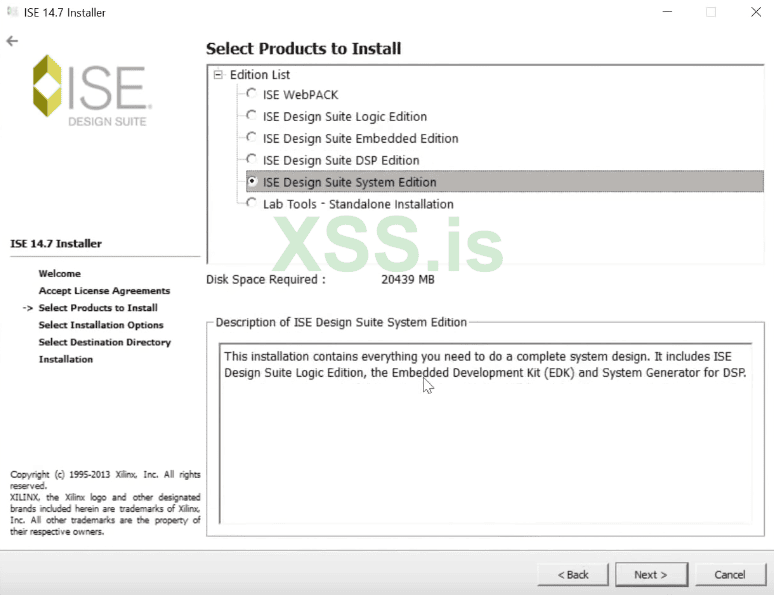
Task: Click the Welcome step in sidebar
Action: (60, 274)
